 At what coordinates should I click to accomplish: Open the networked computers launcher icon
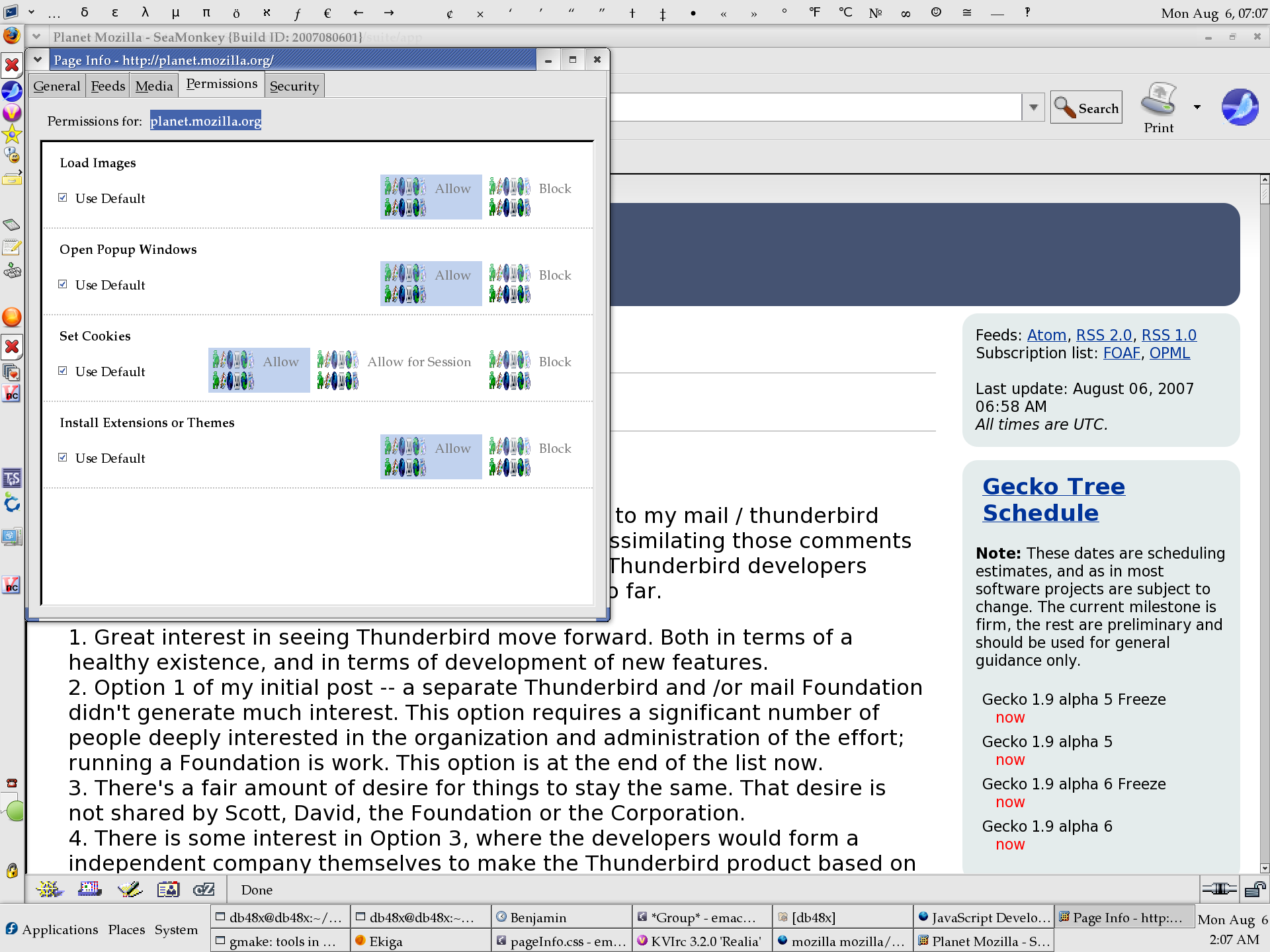12,536
